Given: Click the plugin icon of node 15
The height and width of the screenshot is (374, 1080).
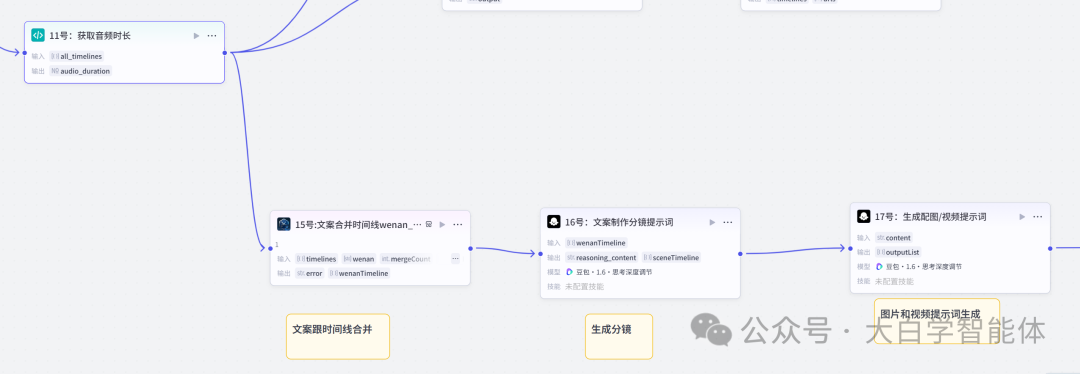Looking at the screenshot, I should 284,224.
